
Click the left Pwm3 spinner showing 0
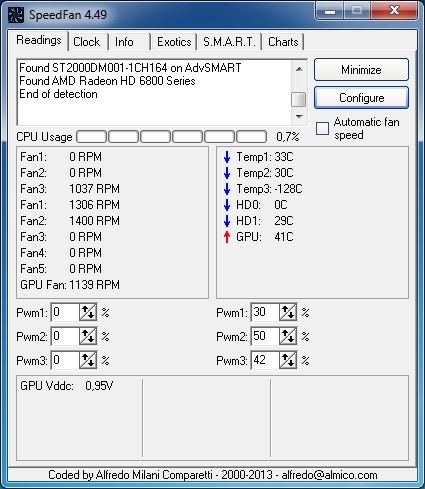tap(88, 360)
